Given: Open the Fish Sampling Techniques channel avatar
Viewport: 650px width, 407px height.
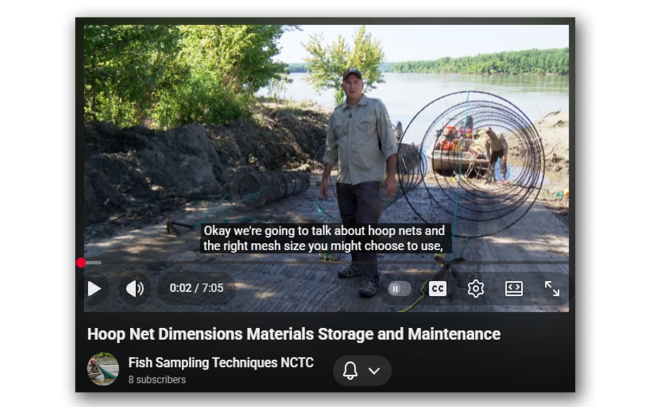Looking at the screenshot, I should [103, 369].
